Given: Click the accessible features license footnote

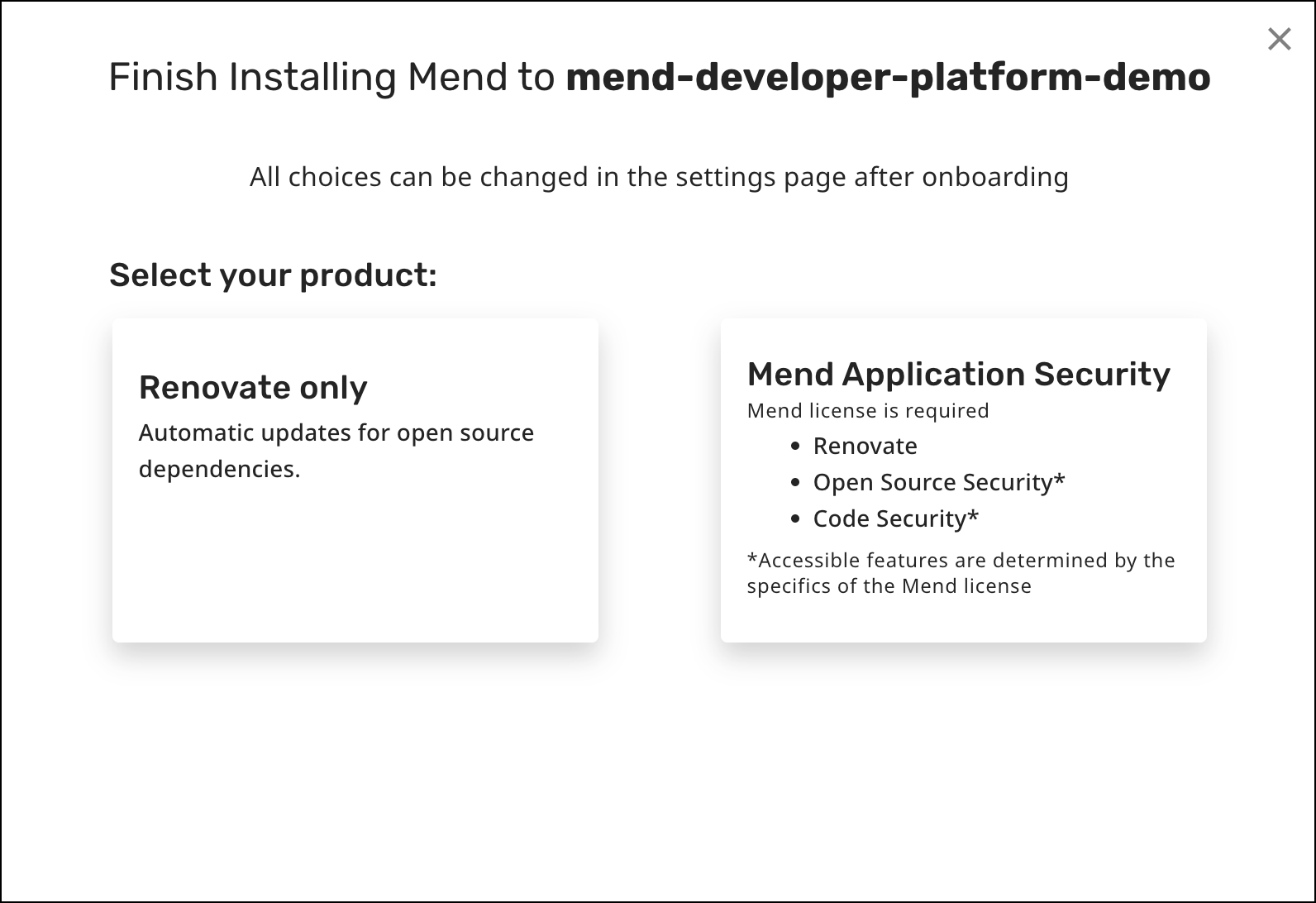Looking at the screenshot, I should pos(960,573).
